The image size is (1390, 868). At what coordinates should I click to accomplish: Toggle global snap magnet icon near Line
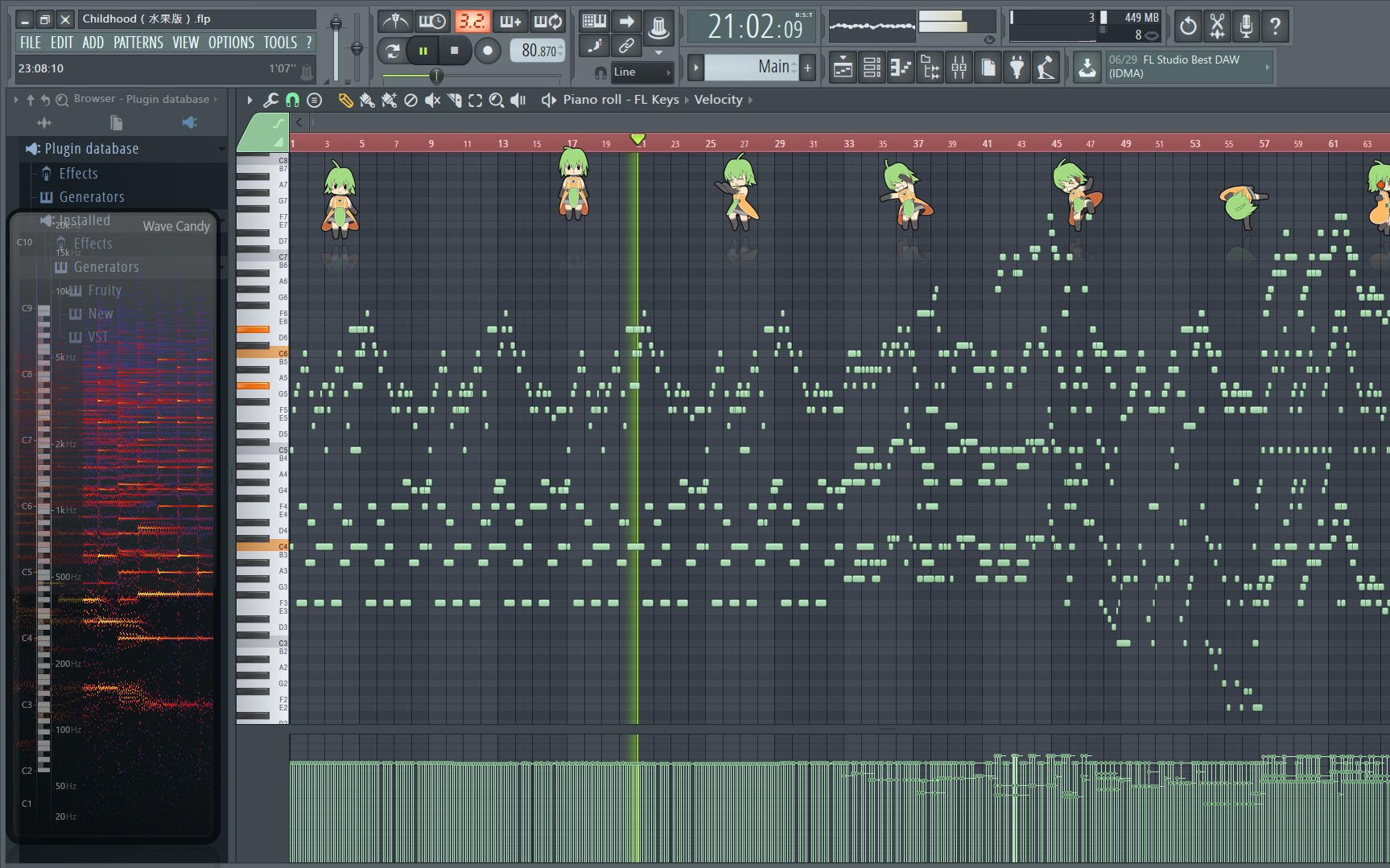click(600, 72)
